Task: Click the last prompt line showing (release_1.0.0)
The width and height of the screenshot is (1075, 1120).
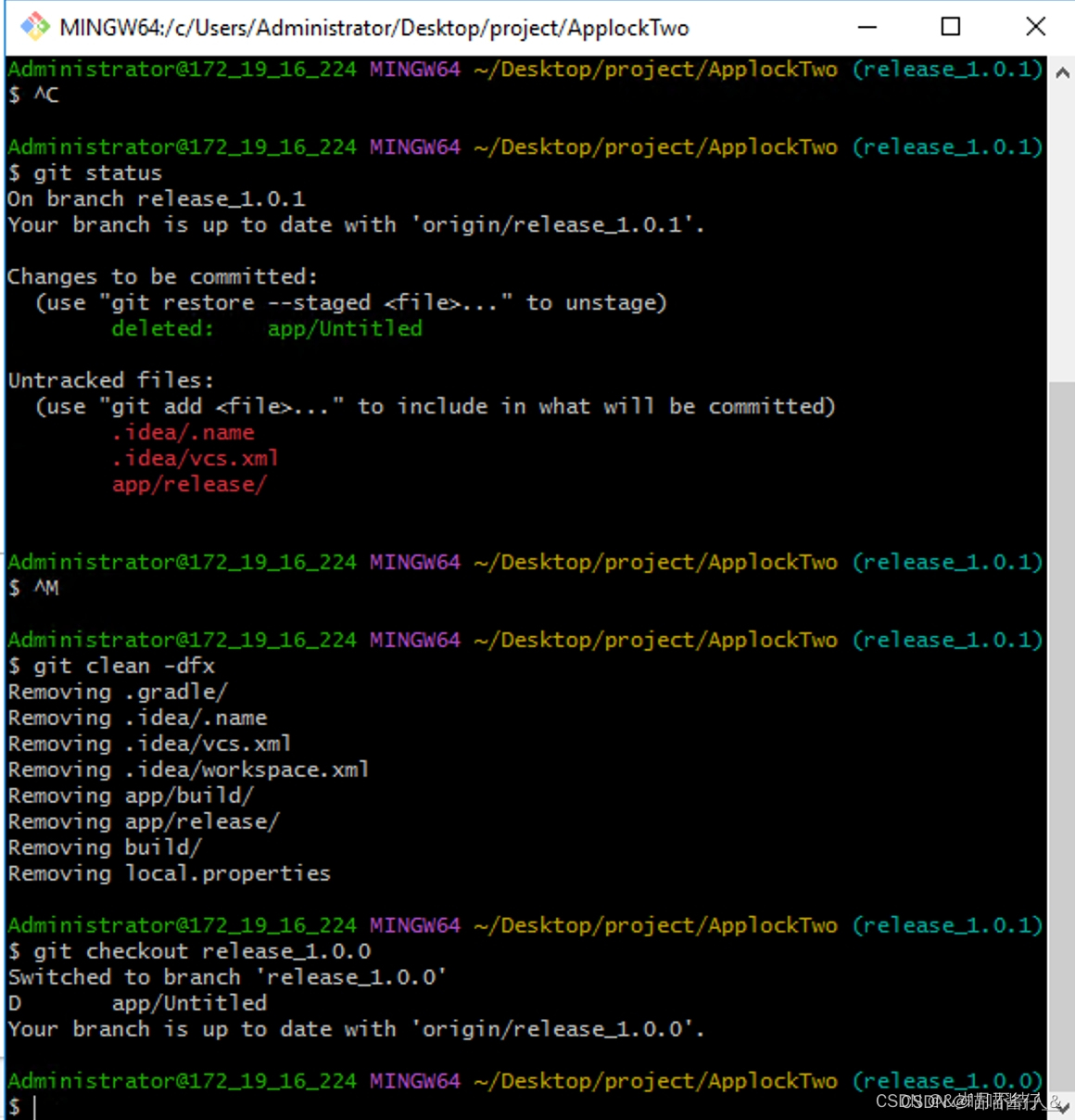Action: 525,1082
